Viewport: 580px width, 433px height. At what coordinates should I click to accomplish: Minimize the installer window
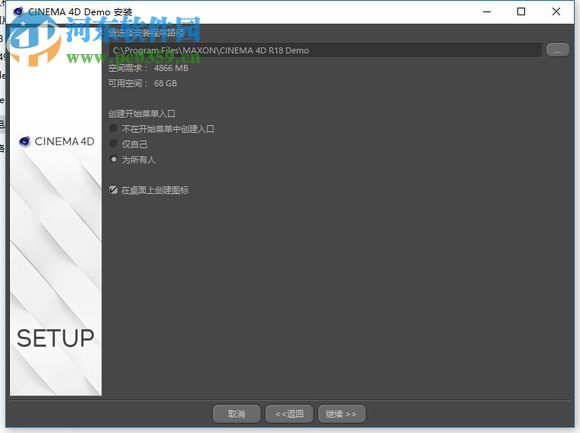(x=487, y=12)
